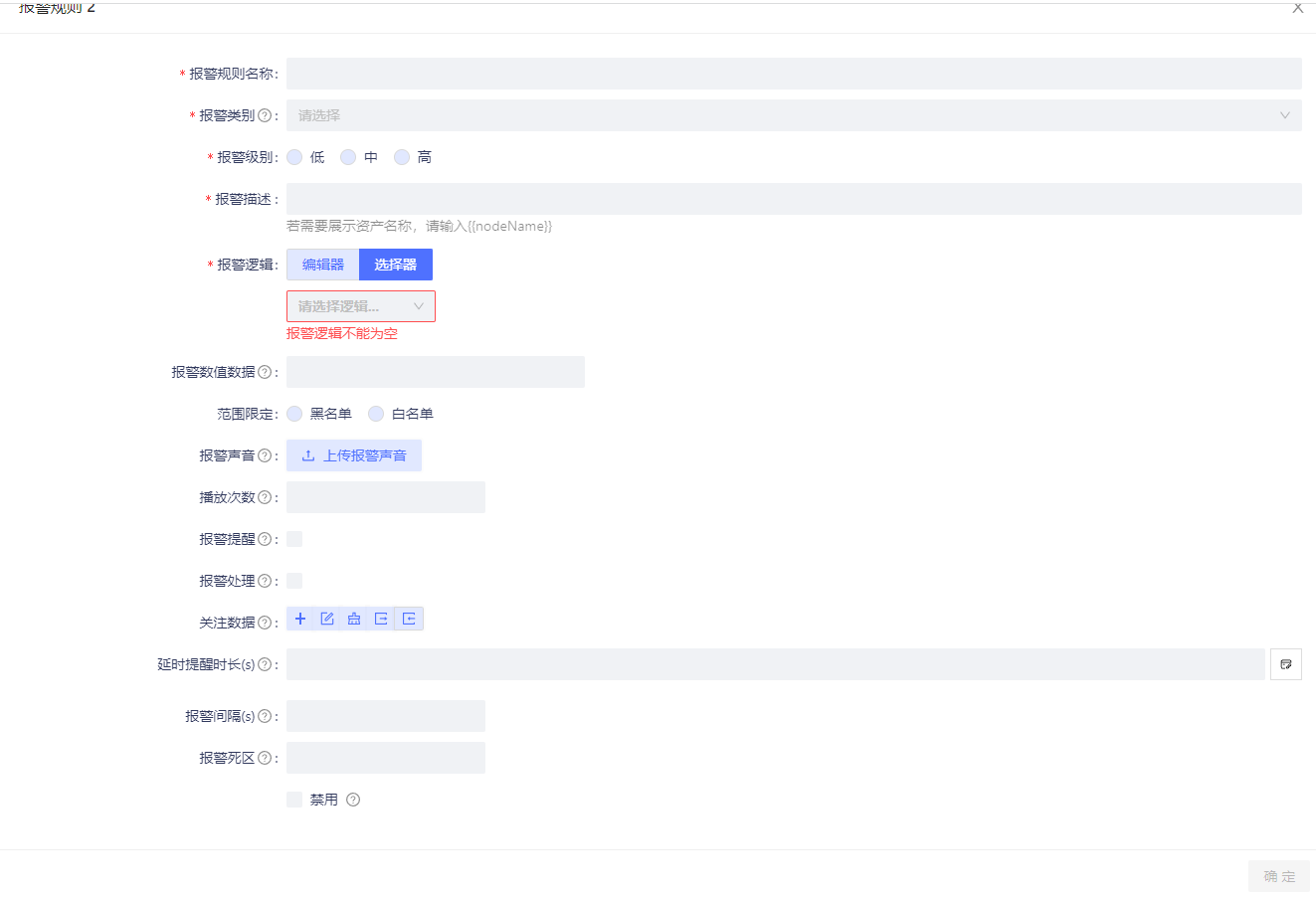Focus the 报警数值数据 input field
This screenshot has width=1316, height=898.
pyautogui.click(x=436, y=372)
